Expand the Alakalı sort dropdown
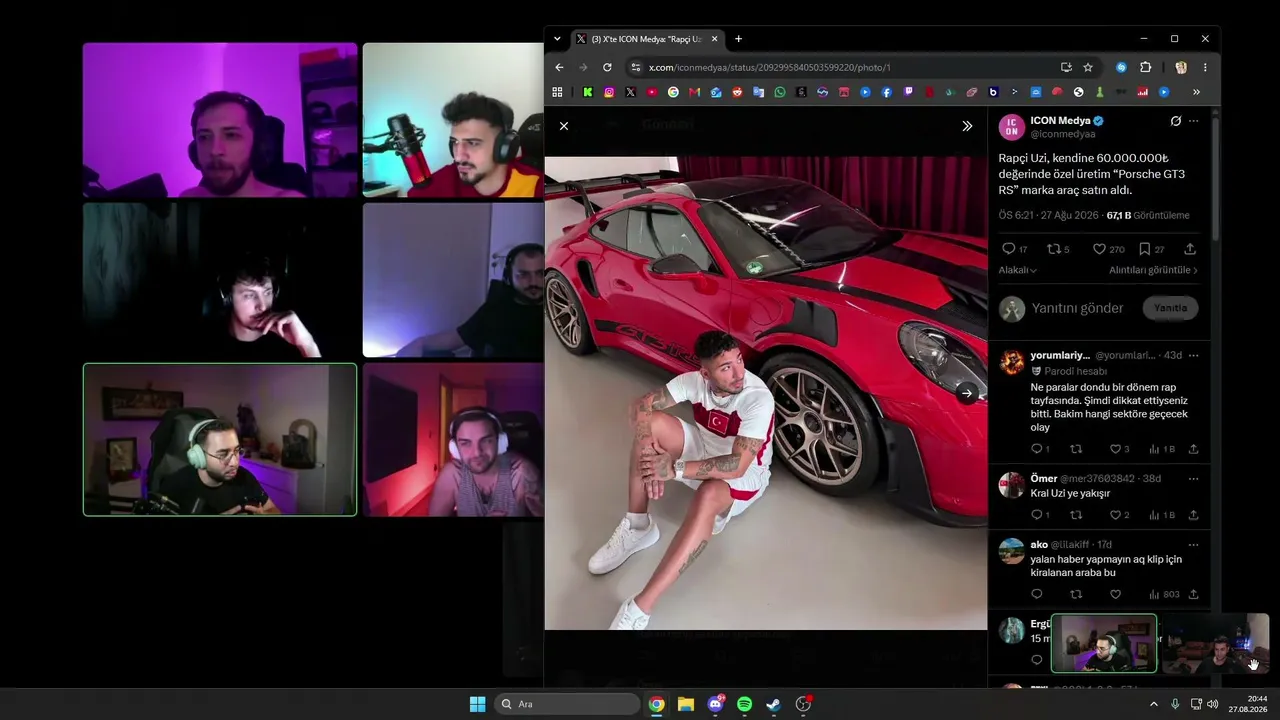Viewport: 1280px width, 720px height. (1018, 270)
